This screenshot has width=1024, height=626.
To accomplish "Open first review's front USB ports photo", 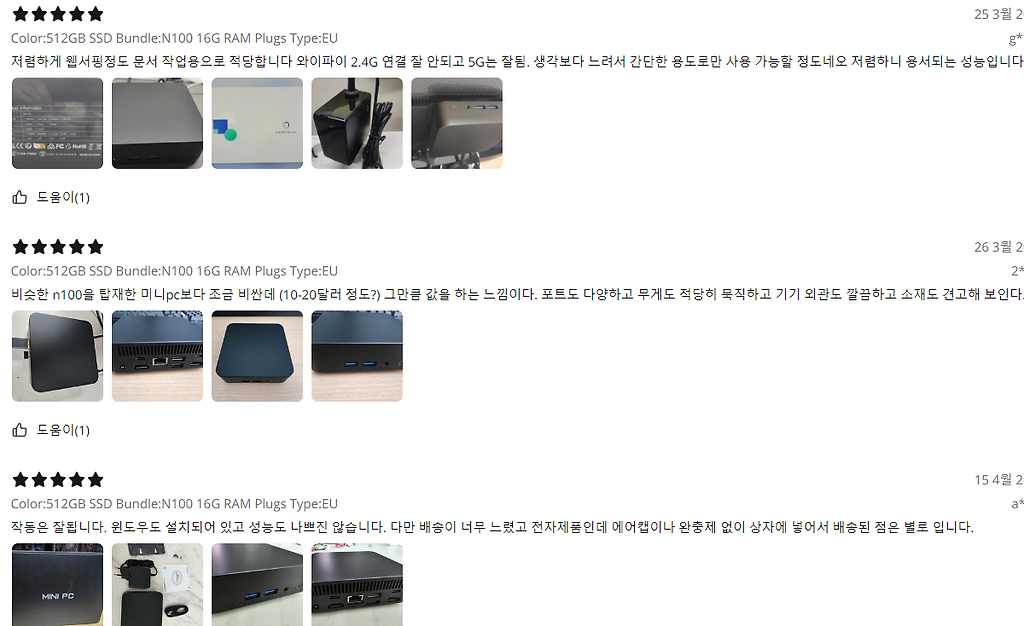I will (157, 123).
